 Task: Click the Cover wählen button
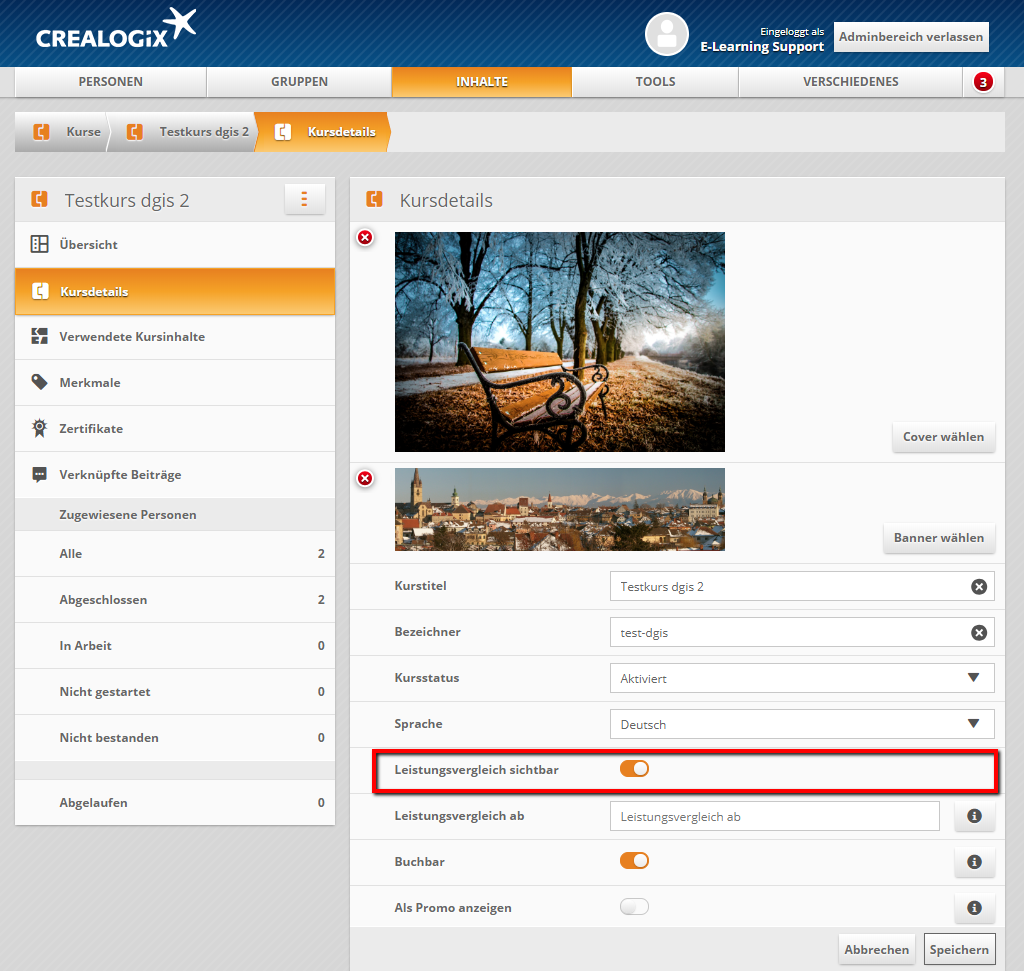tap(943, 437)
